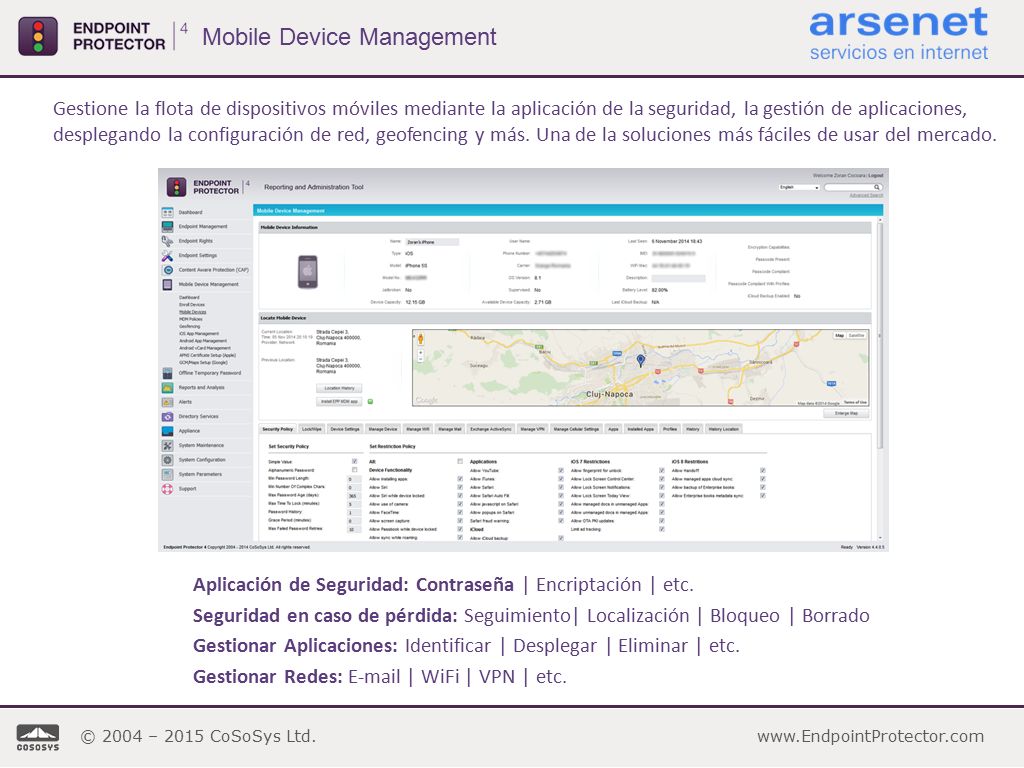
Task: Click the Enlarge Map button
Action: (846, 413)
